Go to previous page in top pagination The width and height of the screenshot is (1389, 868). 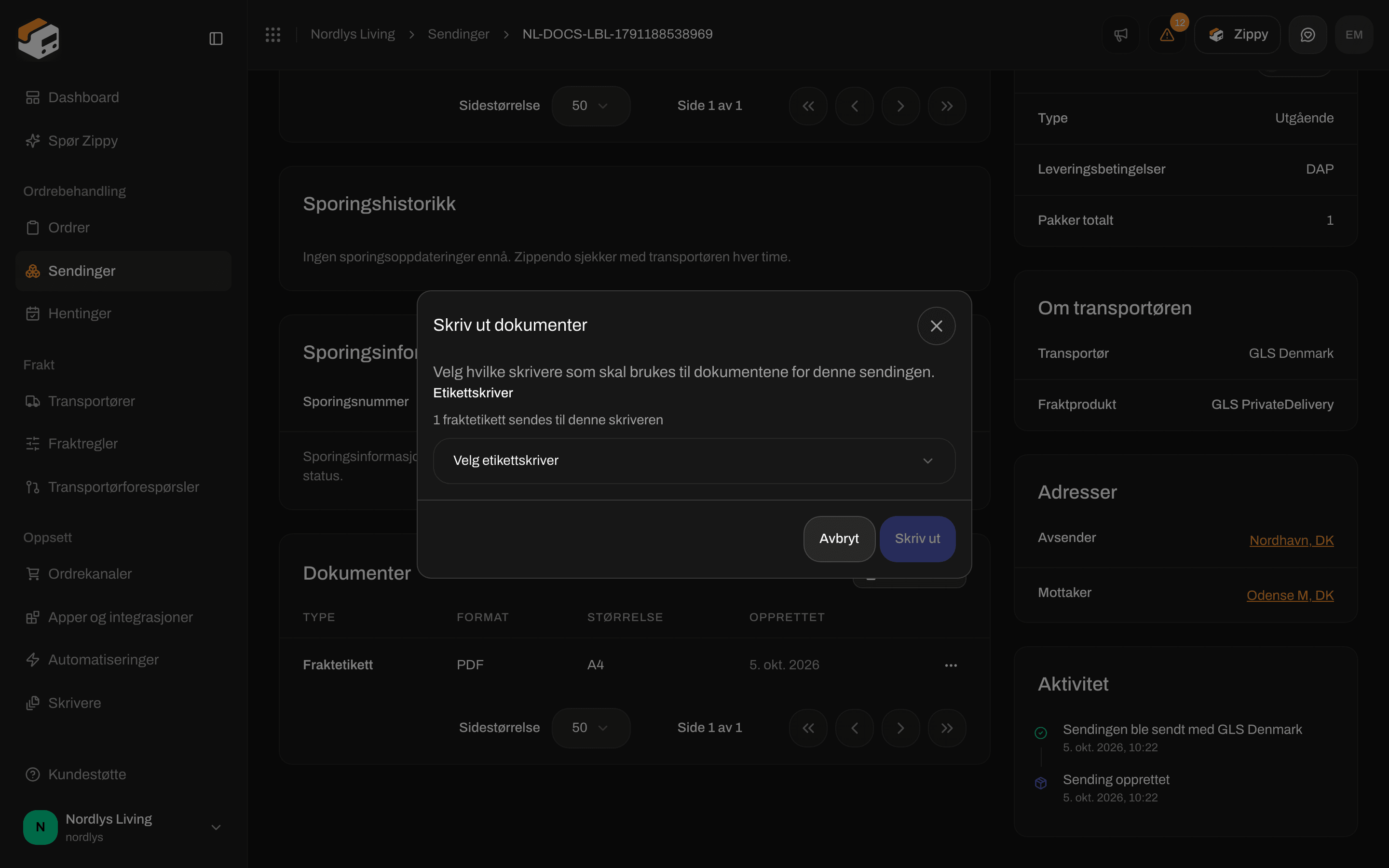coord(855,106)
